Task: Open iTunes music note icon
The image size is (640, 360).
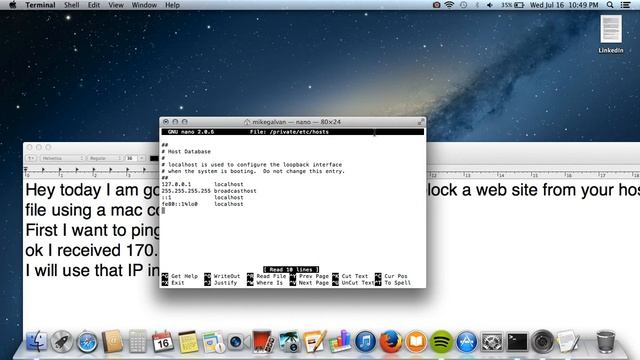Action: 365,342
